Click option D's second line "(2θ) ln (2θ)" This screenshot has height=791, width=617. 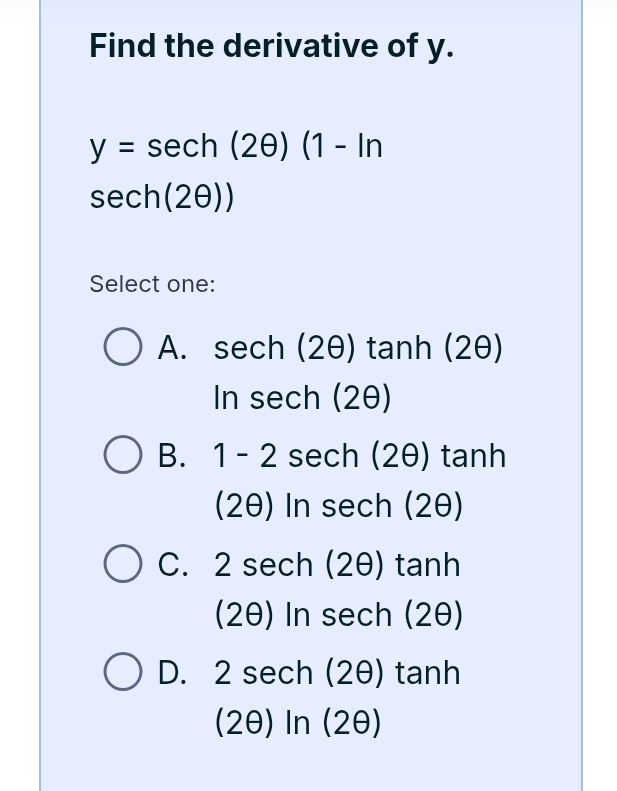pos(298,723)
